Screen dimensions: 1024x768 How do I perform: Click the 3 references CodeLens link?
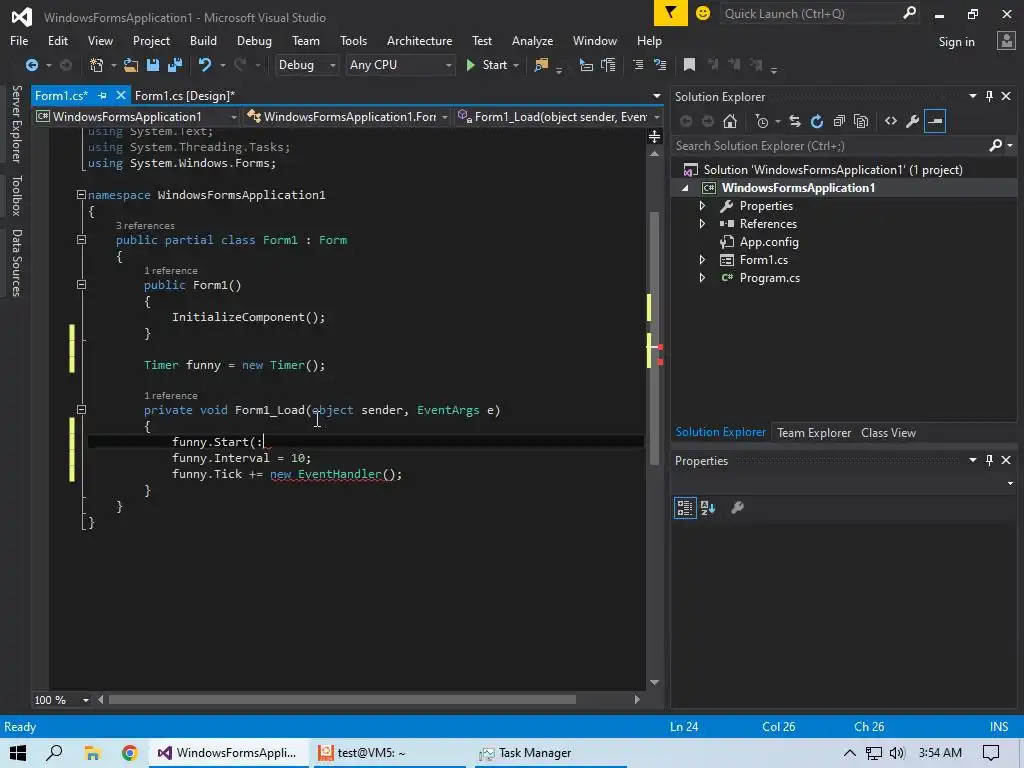[145, 225]
